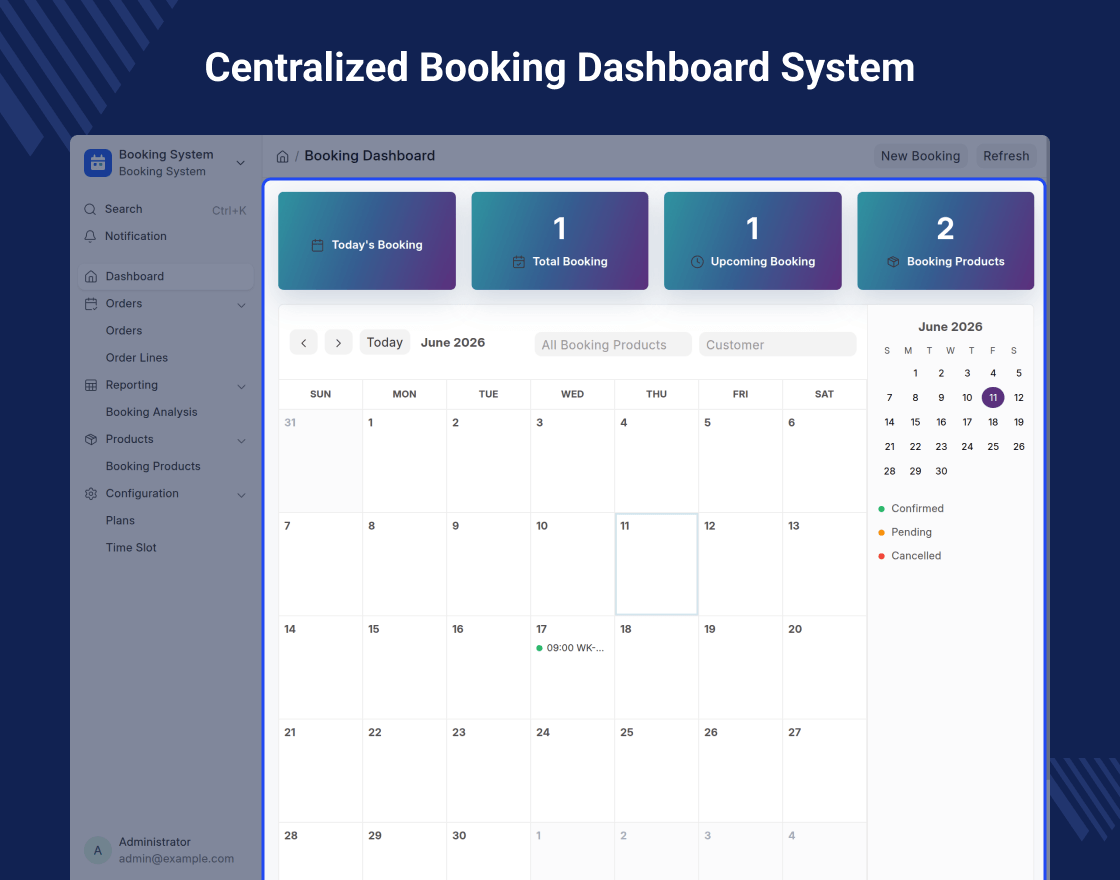Click the Notification bell icon
1120x880 pixels.
click(90, 236)
